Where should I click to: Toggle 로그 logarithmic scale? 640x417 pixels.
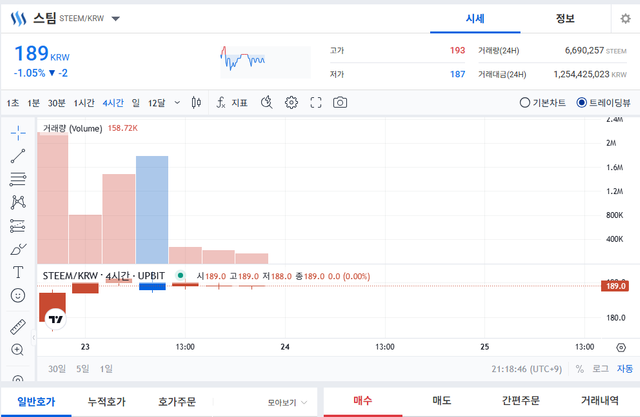600,369
